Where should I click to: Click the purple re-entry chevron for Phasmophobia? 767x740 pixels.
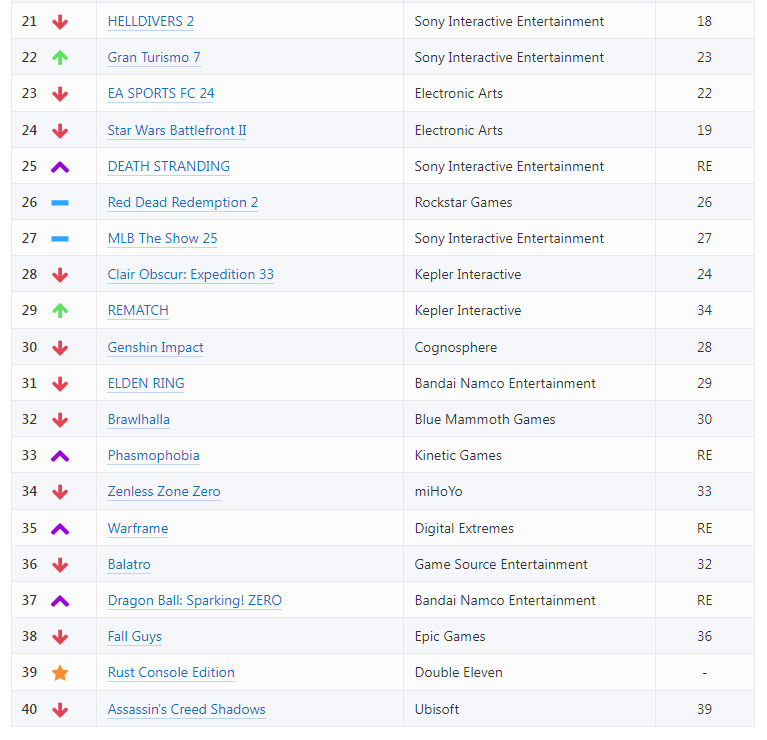60,456
